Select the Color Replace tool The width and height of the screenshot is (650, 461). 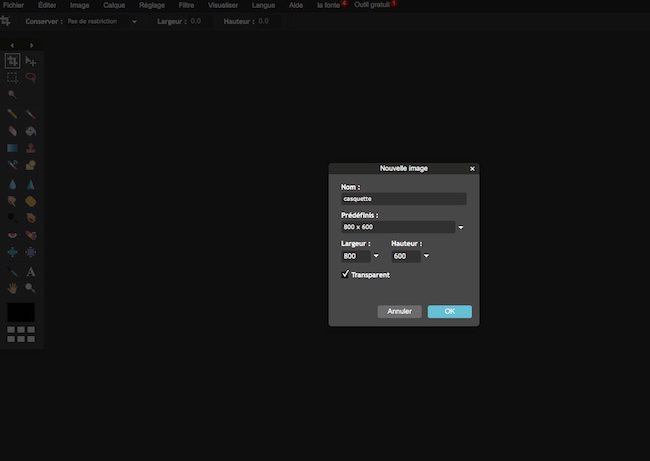[x=12, y=165]
